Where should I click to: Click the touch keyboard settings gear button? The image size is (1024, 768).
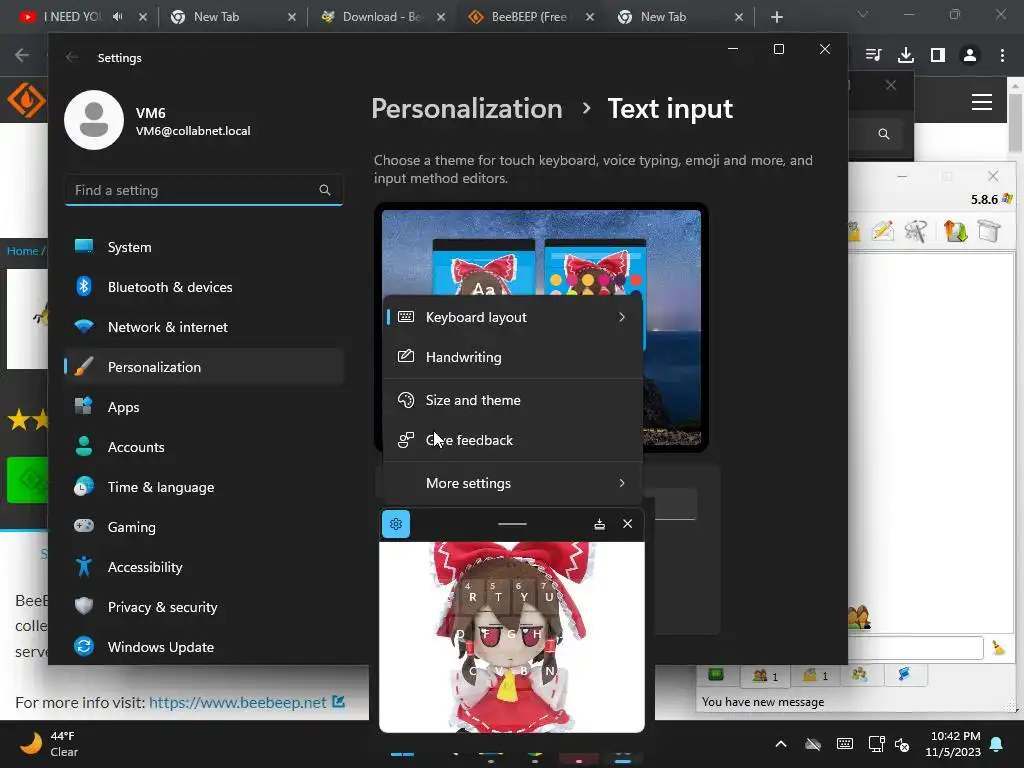pos(395,524)
